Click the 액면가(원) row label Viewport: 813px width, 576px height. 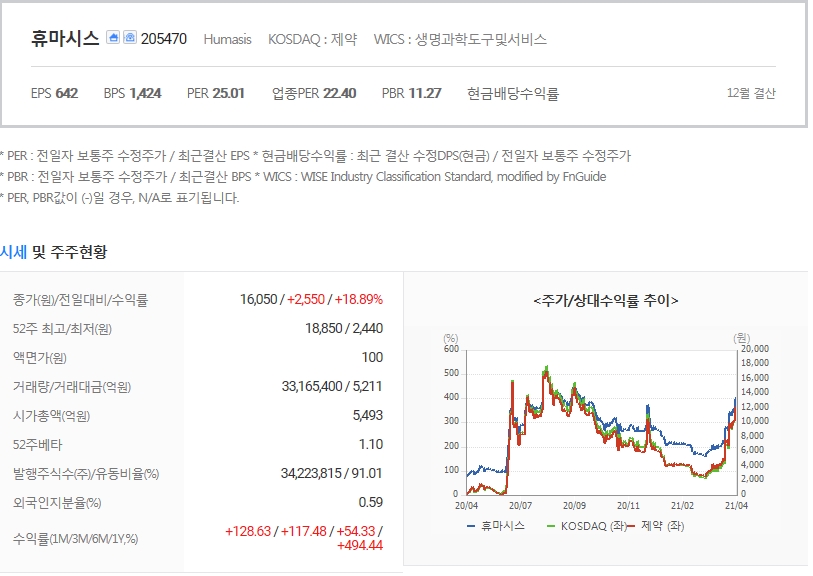(40, 358)
